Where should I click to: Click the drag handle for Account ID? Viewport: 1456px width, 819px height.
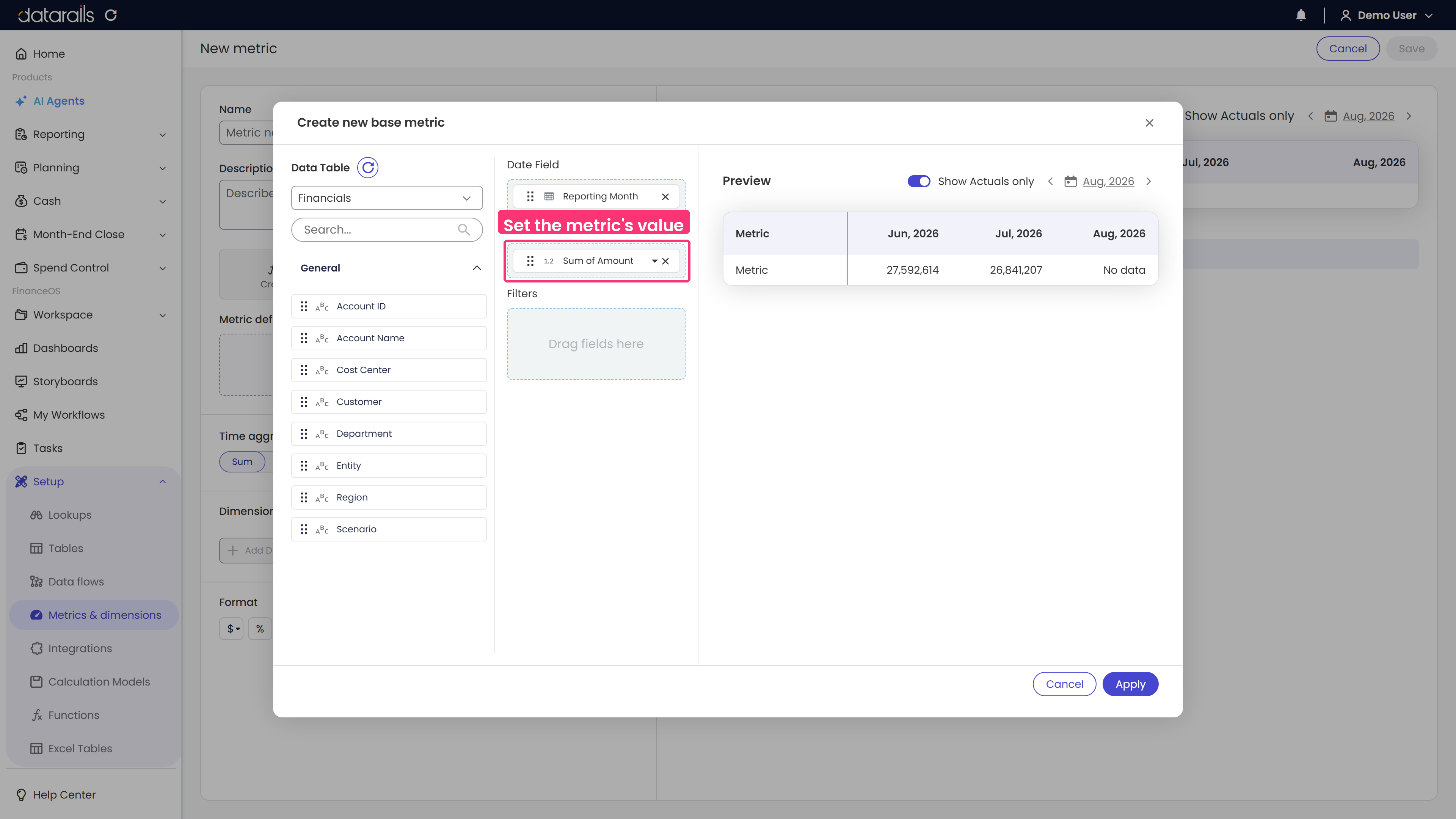point(304,306)
